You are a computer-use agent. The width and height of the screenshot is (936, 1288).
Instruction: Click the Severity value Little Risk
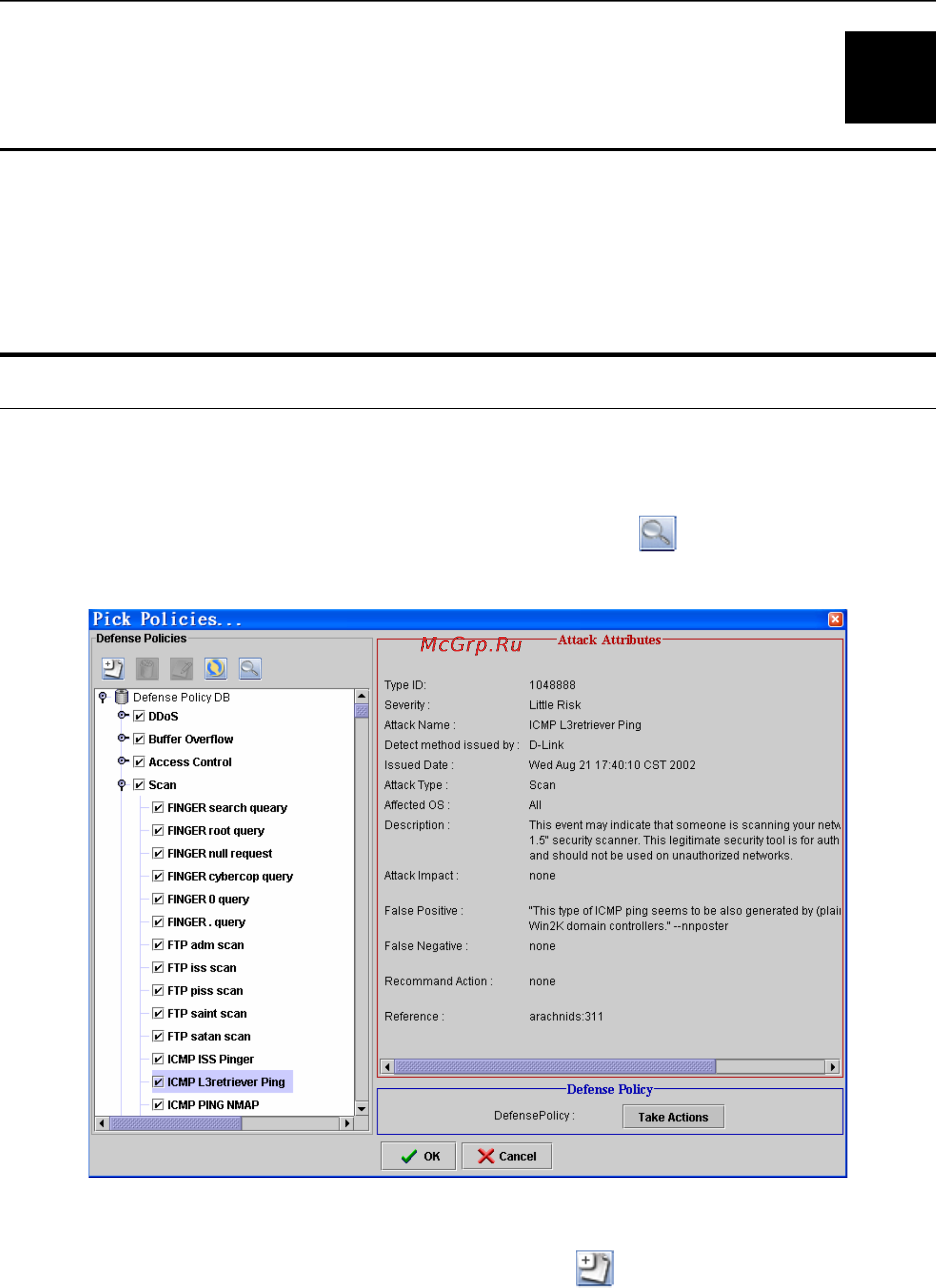pos(554,705)
